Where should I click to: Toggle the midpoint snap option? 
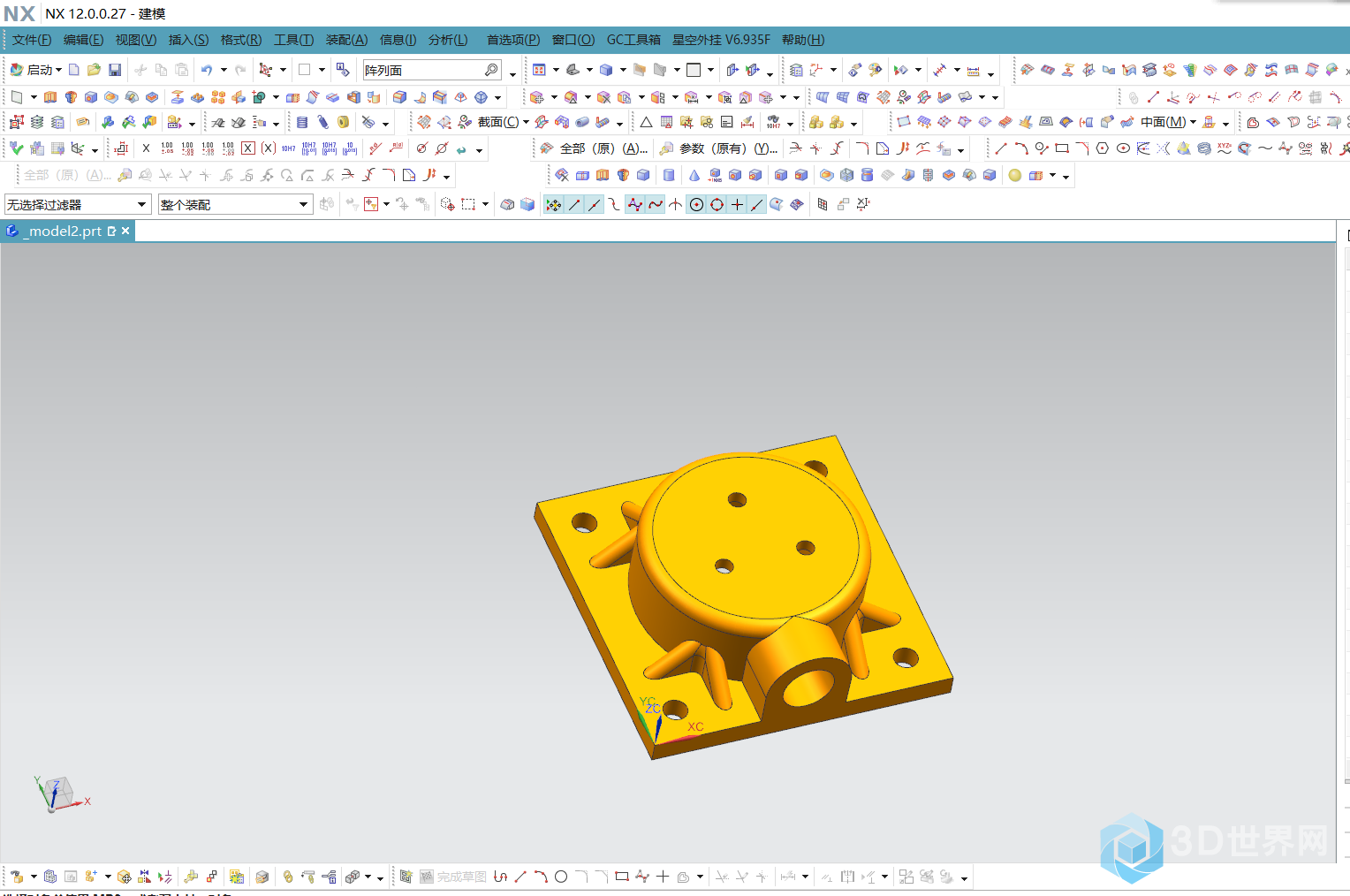point(594,204)
